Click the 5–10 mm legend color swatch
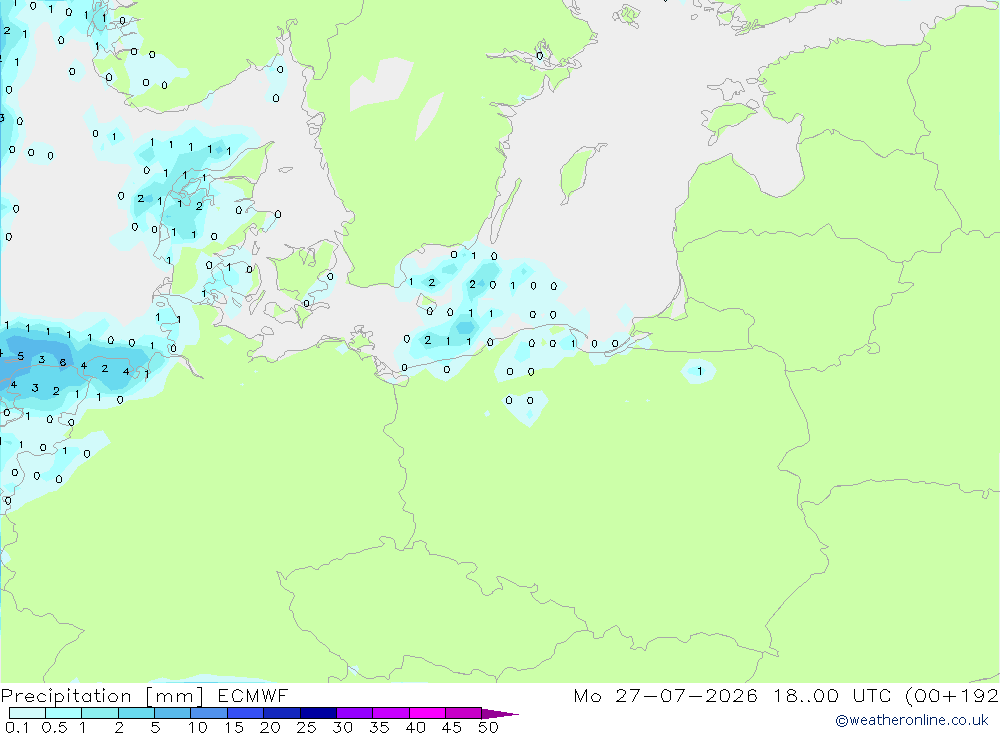1000x733 pixels. pos(172,713)
